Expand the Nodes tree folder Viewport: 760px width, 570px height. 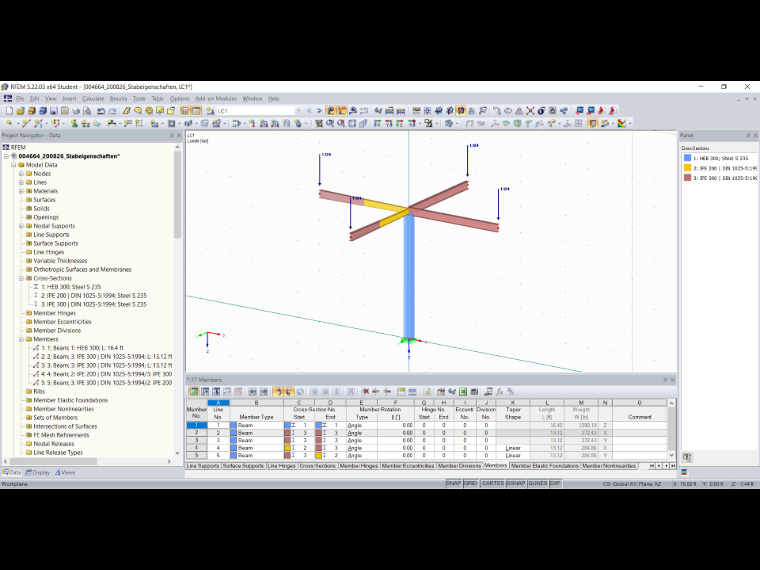click(x=21, y=174)
